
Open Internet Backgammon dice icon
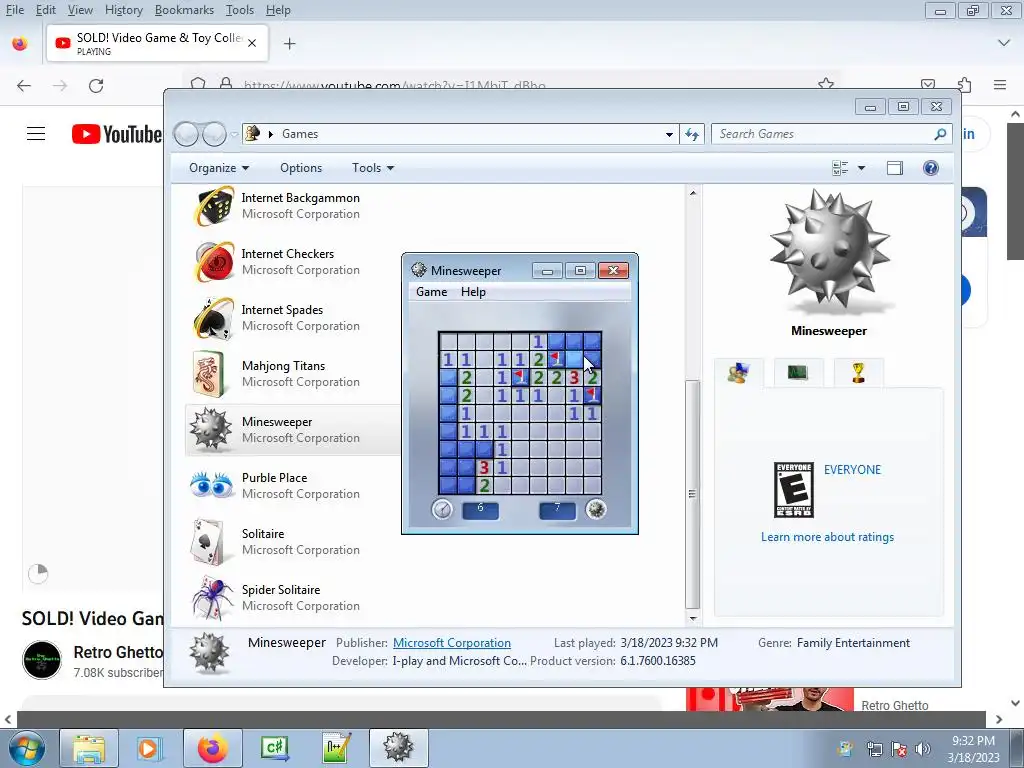(x=214, y=206)
